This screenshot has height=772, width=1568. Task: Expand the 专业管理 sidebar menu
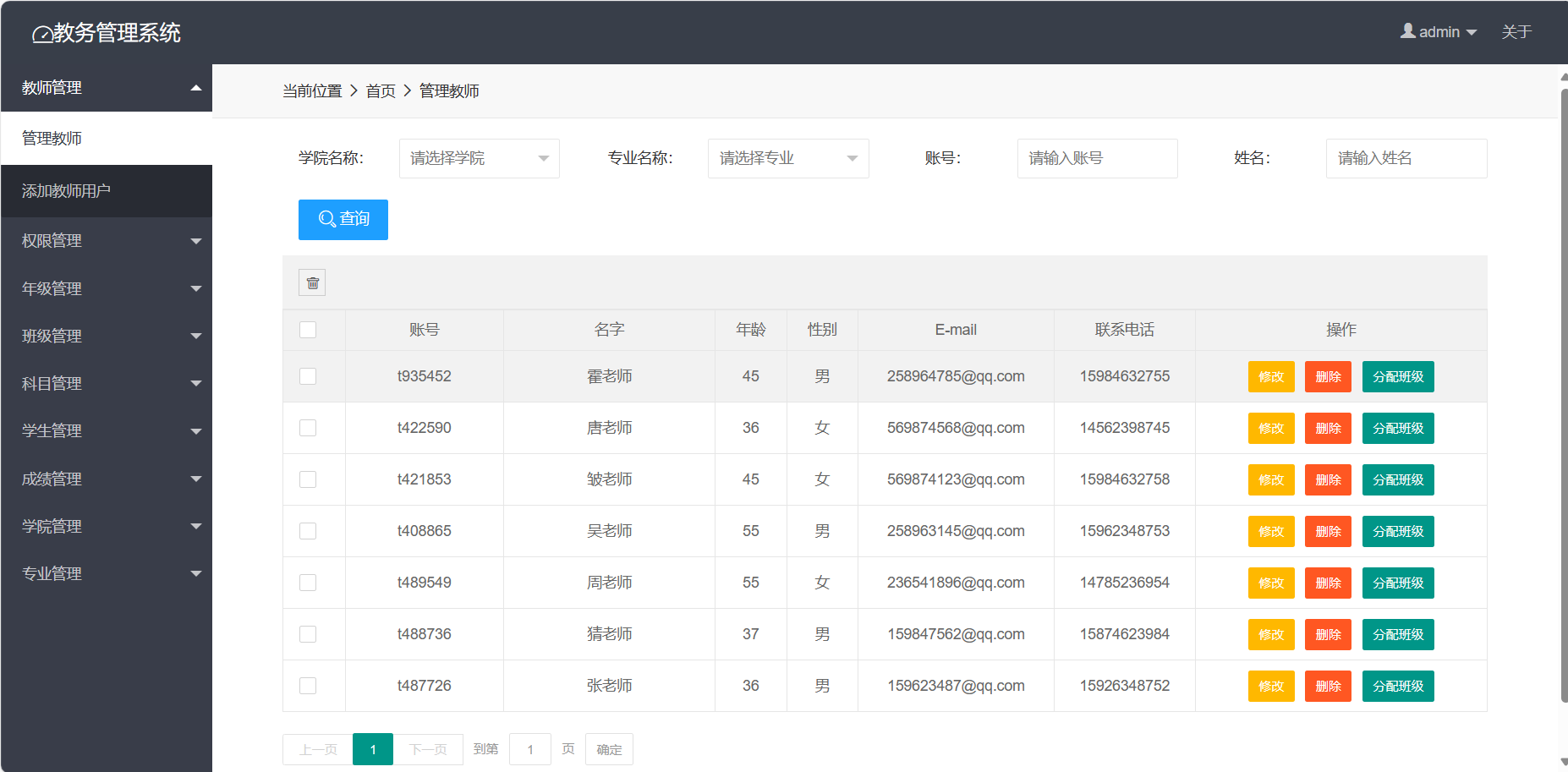pos(107,573)
